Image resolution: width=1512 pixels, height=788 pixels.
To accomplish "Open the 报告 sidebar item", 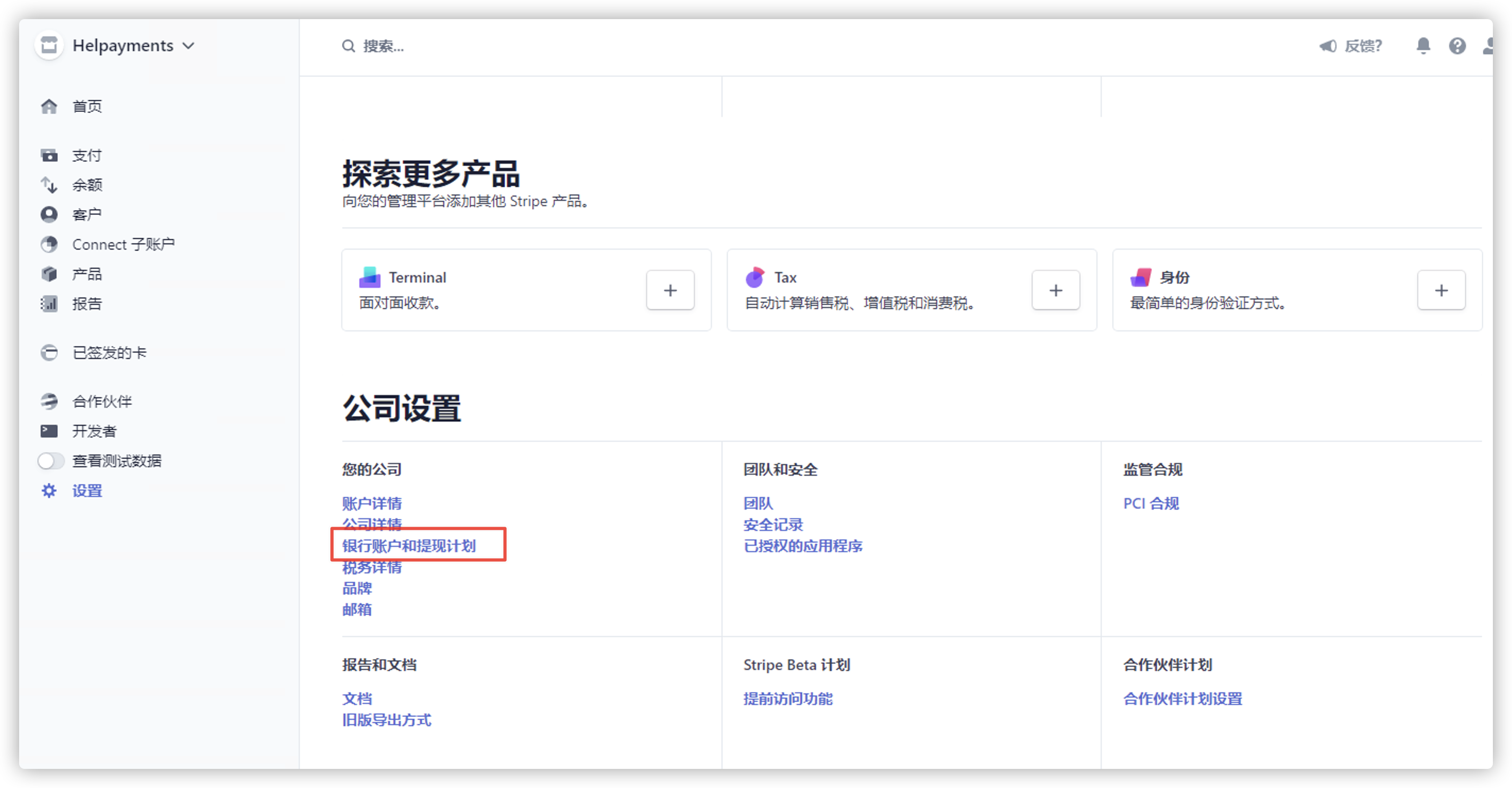I will pos(87,303).
